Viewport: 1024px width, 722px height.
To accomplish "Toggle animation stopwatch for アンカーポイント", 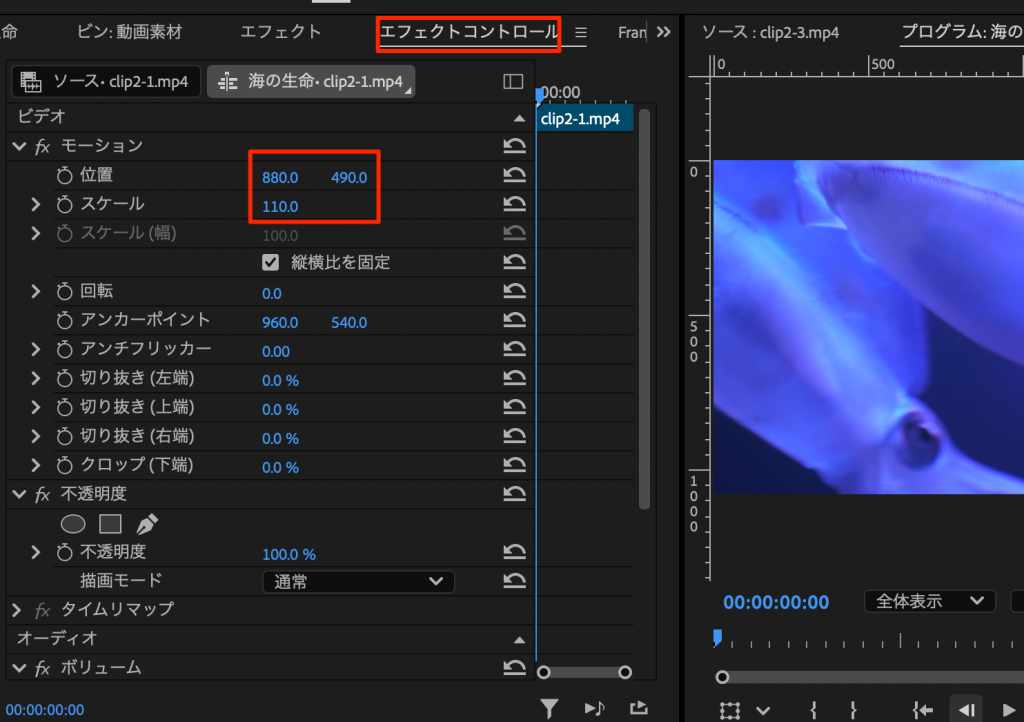I will tap(65, 321).
